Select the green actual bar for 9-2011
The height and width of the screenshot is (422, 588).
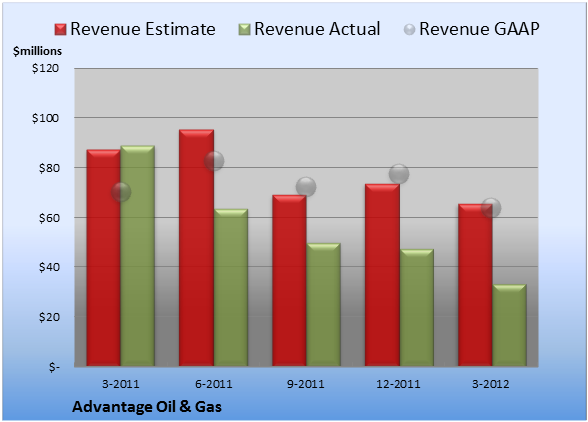323,305
